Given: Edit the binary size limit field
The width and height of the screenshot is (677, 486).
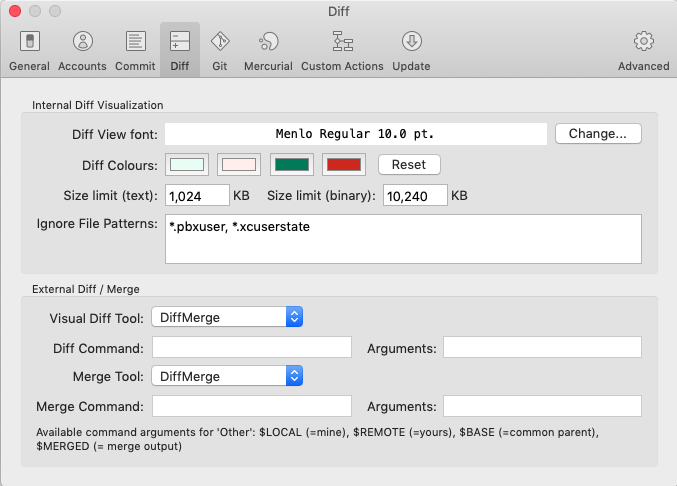Looking at the screenshot, I should (x=415, y=196).
